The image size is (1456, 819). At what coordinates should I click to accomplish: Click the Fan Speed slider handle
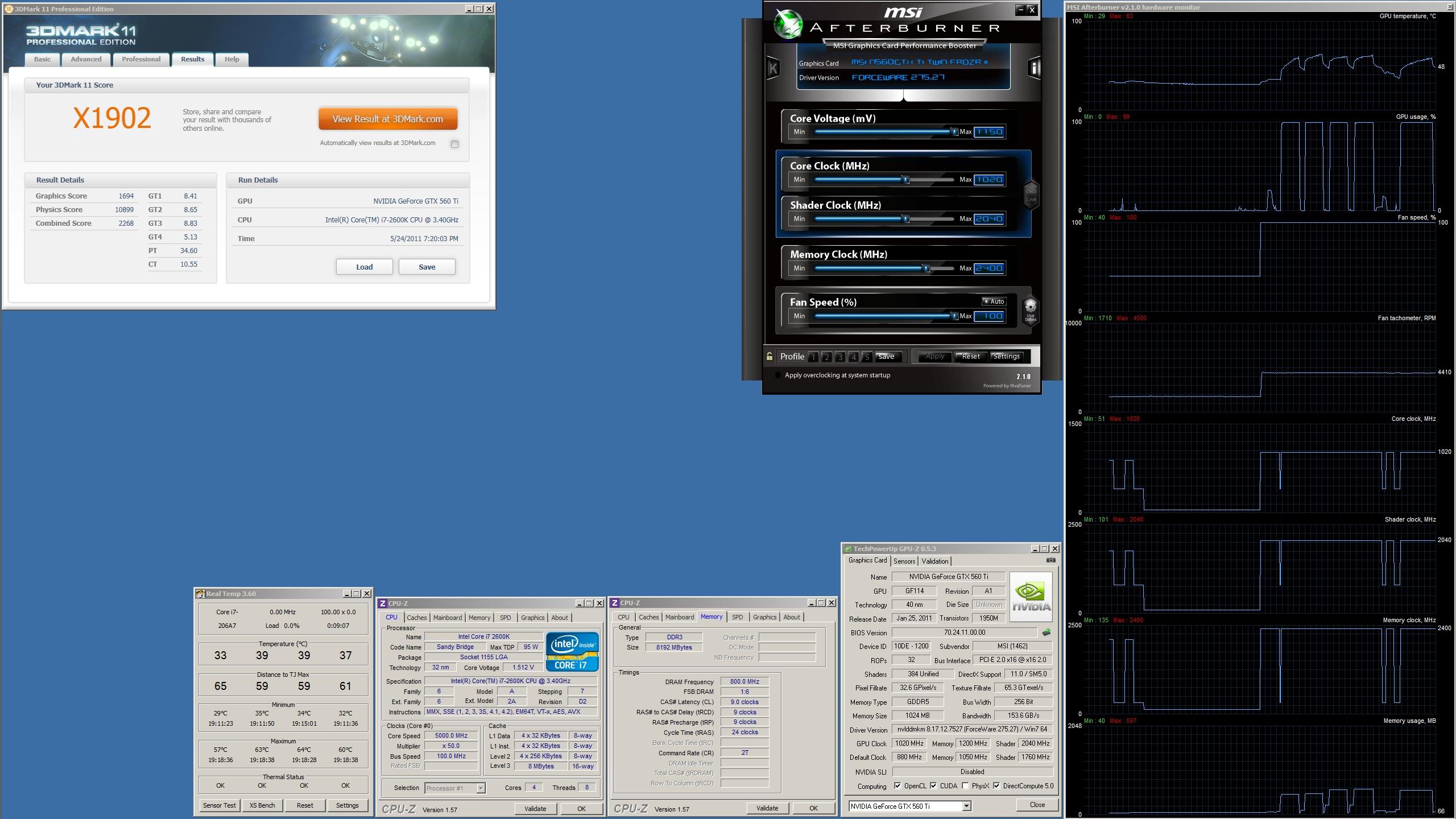coord(955,316)
